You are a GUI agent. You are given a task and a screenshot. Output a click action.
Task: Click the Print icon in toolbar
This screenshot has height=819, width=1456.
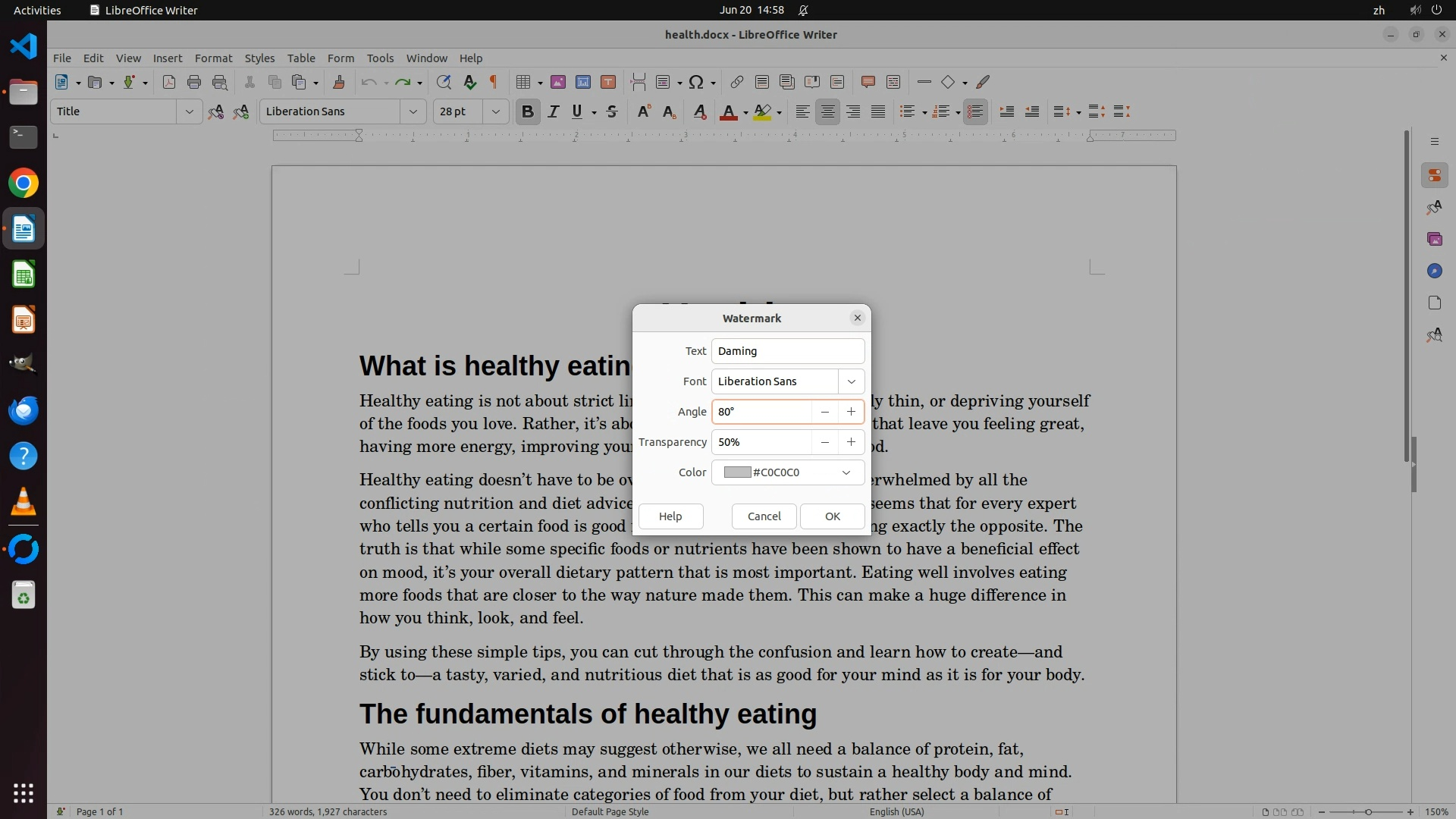(x=194, y=83)
